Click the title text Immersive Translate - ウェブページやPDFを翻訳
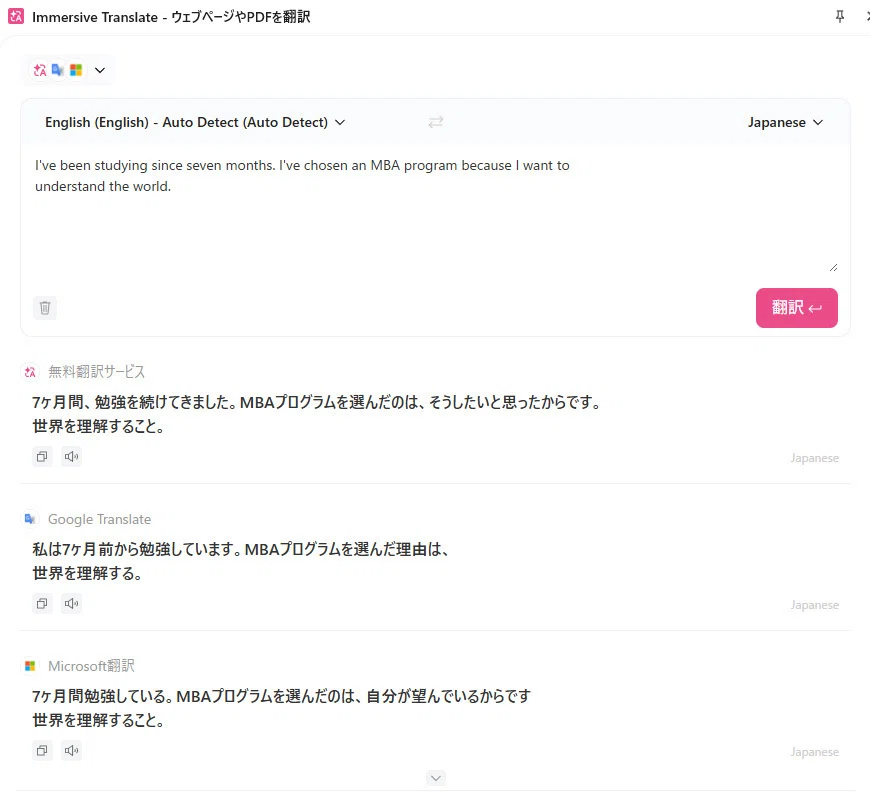Viewport: 870px width, 796px height. tap(171, 17)
